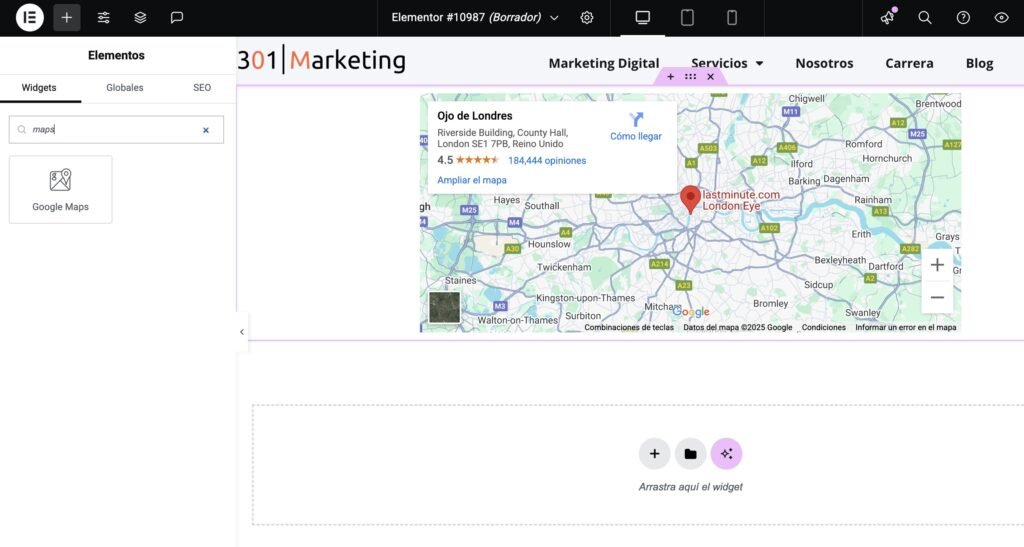Click the Elementor logo menu button
Screen dimensions: 1024x547
click(30, 18)
